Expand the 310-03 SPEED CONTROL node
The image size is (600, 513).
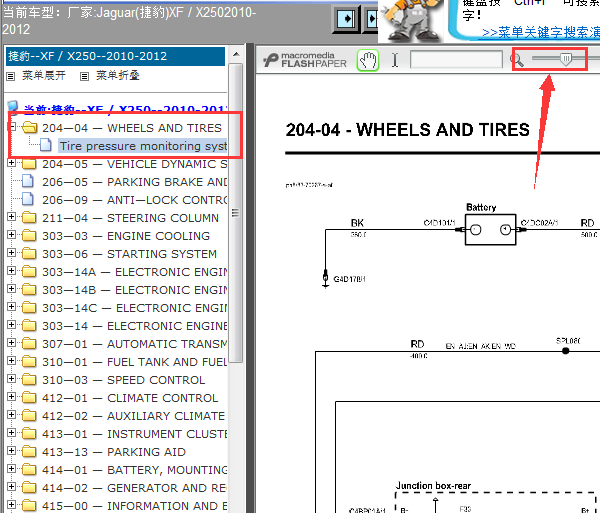point(12,378)
